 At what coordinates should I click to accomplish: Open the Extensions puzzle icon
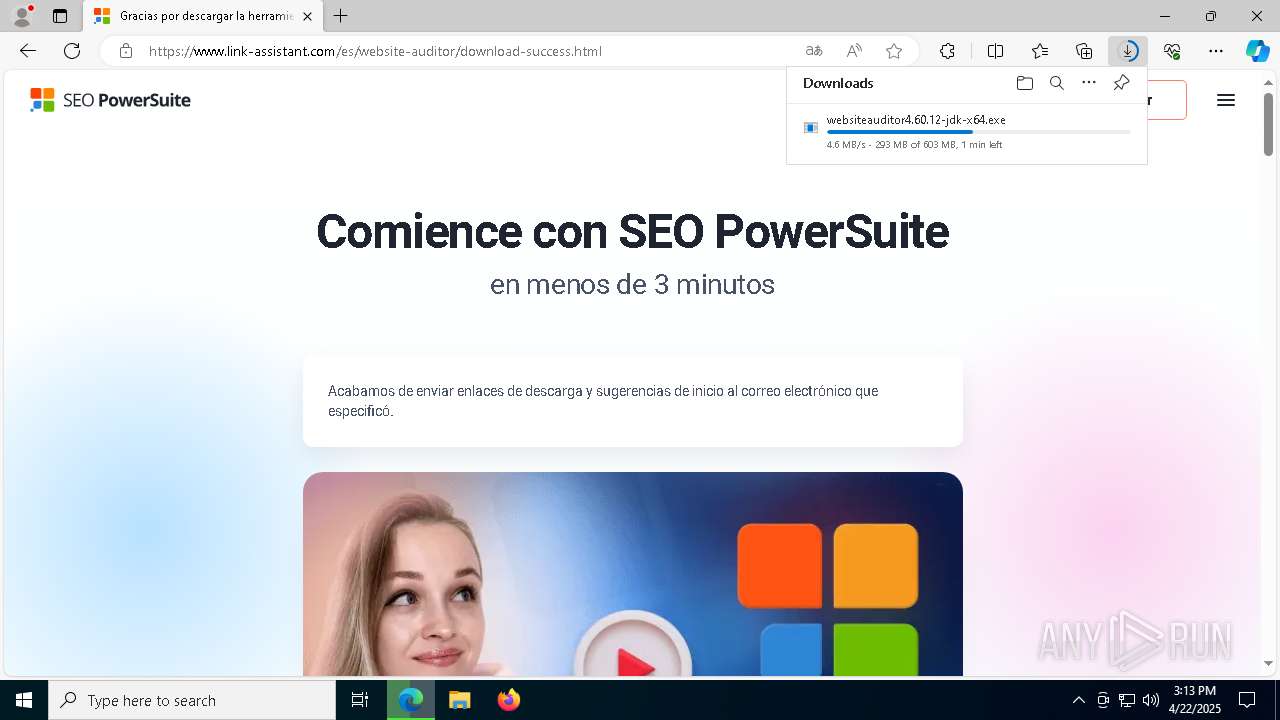point(947,51)
